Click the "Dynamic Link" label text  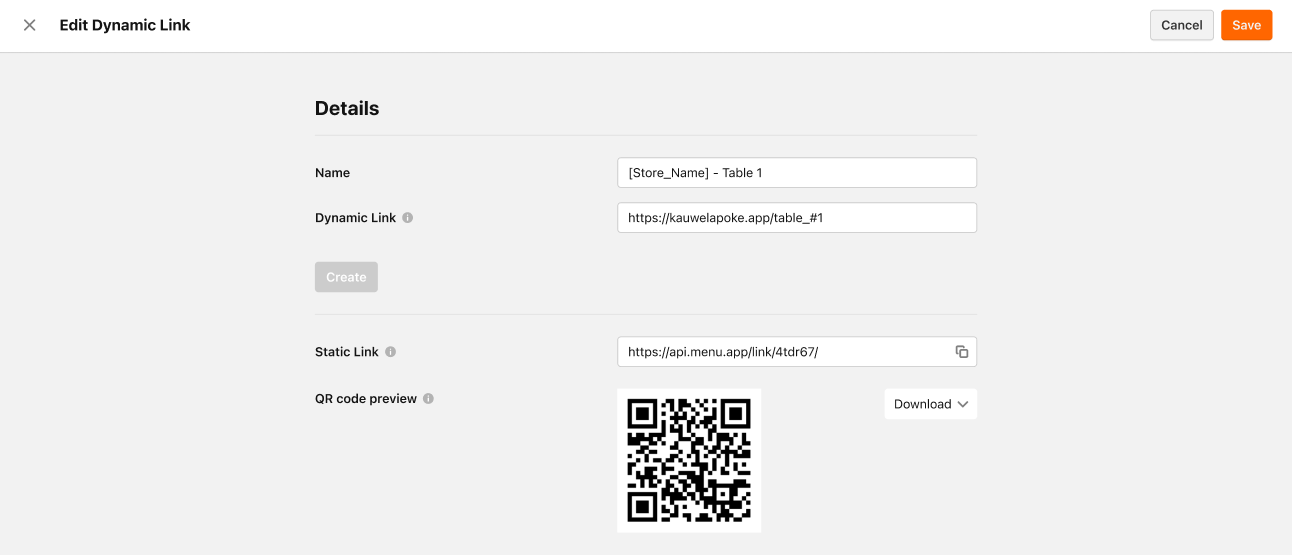point(356,218)
